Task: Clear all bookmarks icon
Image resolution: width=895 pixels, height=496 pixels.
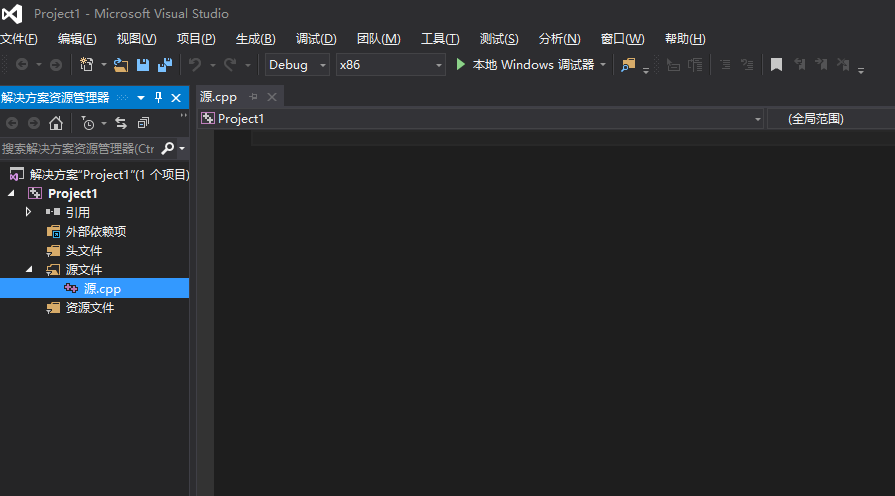Action: pos(843,64)
